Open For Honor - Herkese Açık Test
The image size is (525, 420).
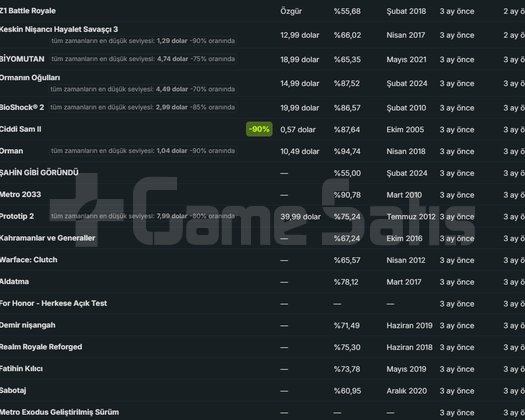[54, 303]
